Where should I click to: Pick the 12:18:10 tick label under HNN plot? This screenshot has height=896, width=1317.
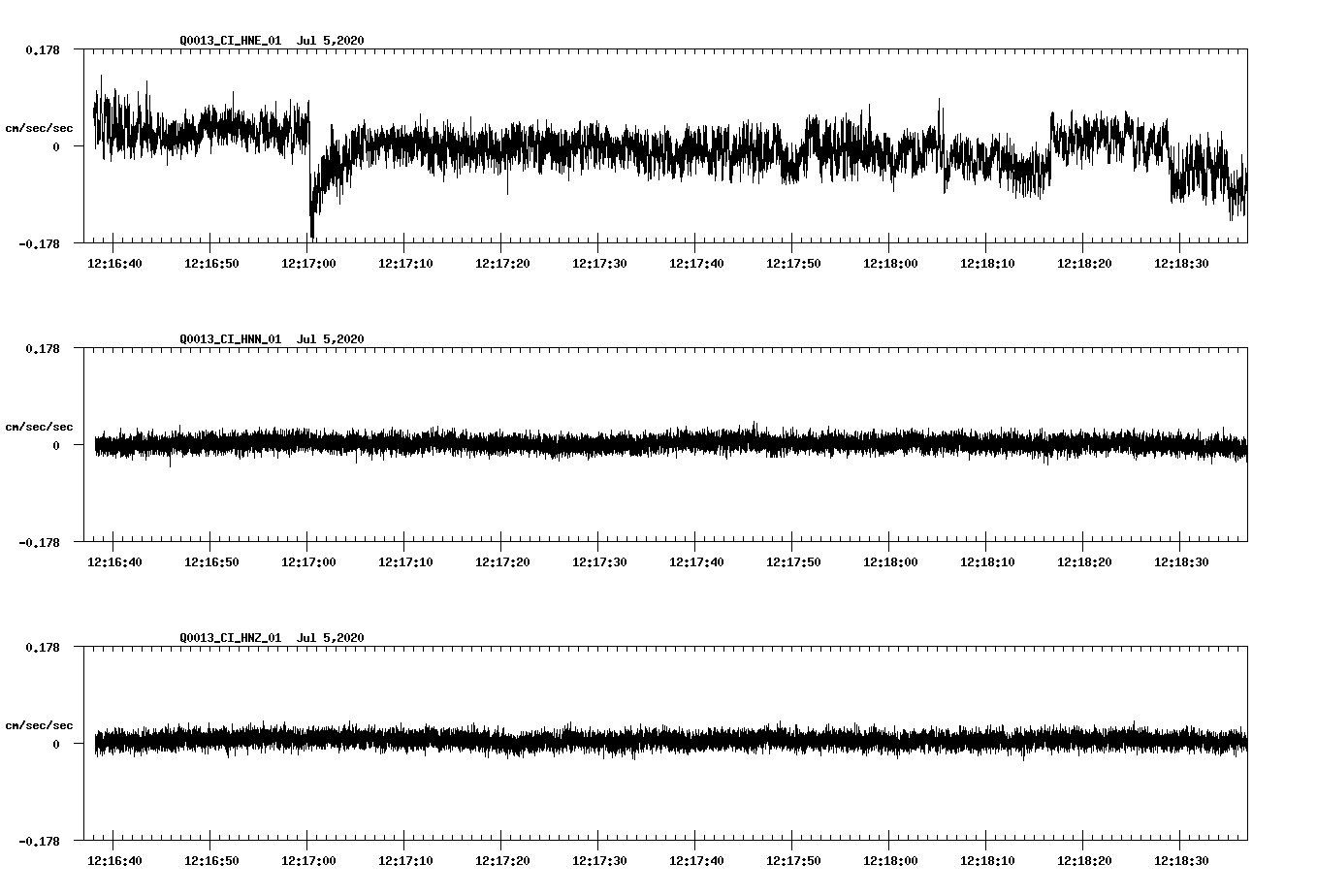(987, 562)
